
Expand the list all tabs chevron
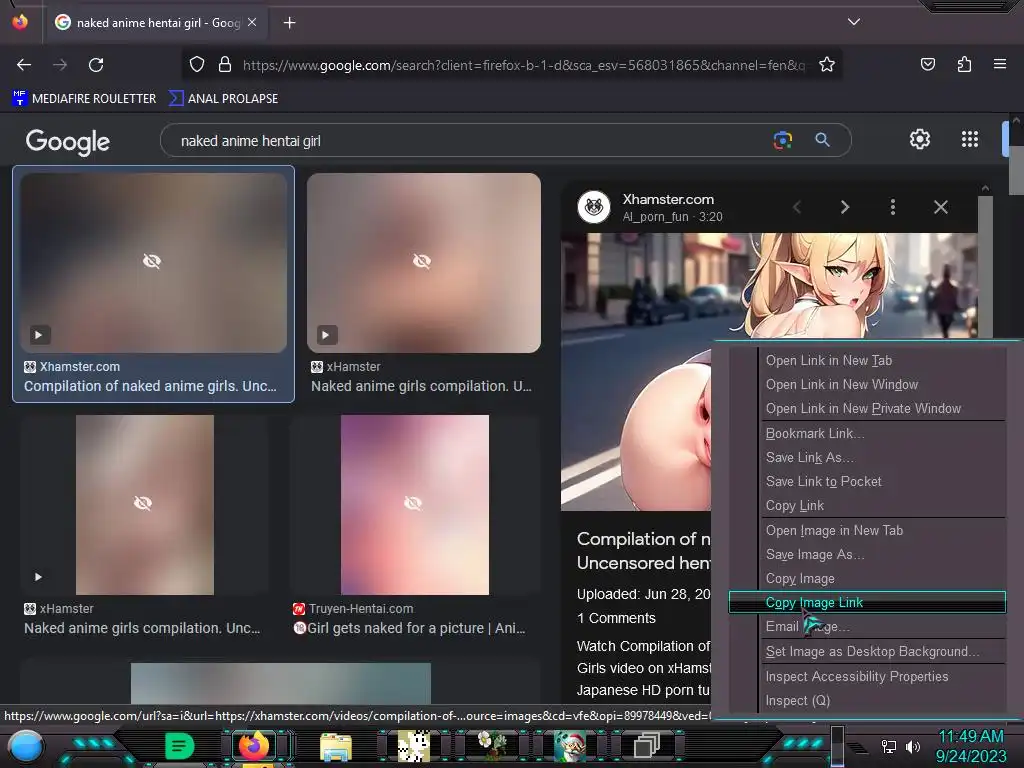tap(854, 22)
